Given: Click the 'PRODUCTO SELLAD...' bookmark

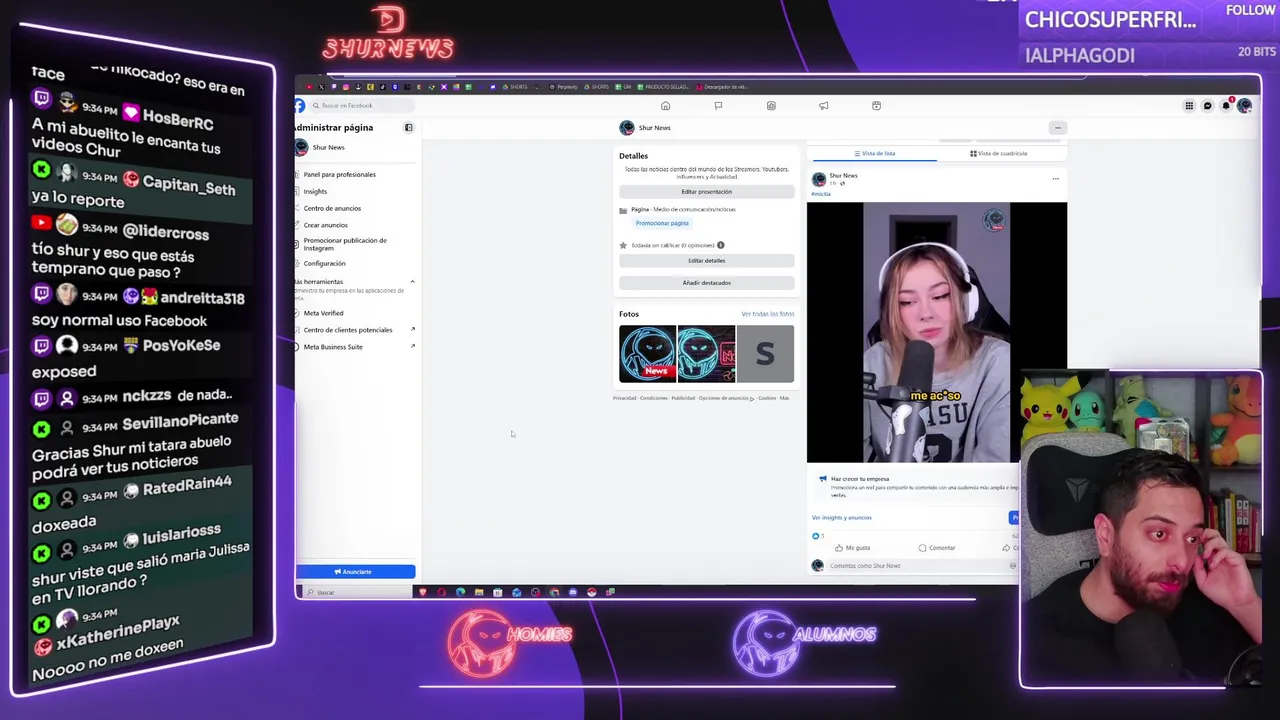Looking at the screenshot, I should [665, 87].
